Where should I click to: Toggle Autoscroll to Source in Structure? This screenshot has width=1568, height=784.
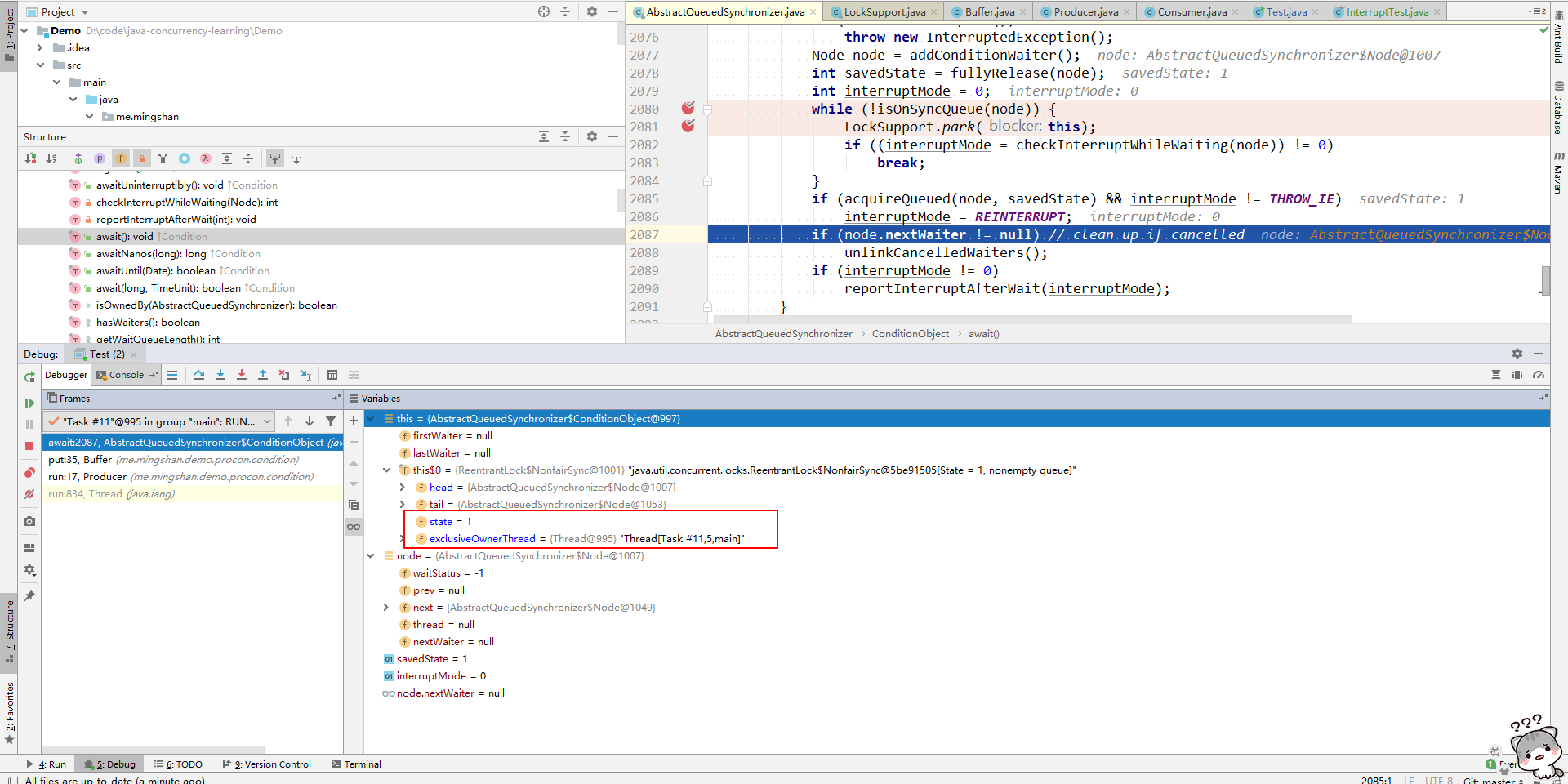(275, 158)
